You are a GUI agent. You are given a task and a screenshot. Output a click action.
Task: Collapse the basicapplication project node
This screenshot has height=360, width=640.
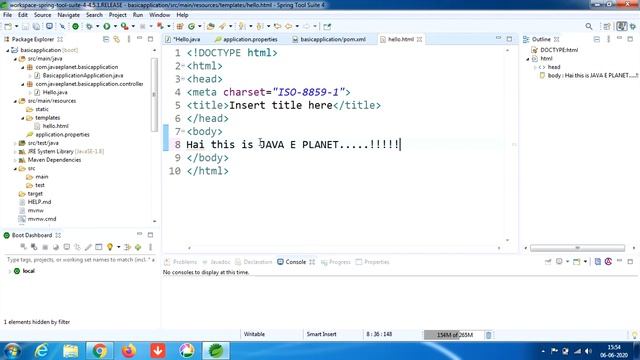(7, 50)
